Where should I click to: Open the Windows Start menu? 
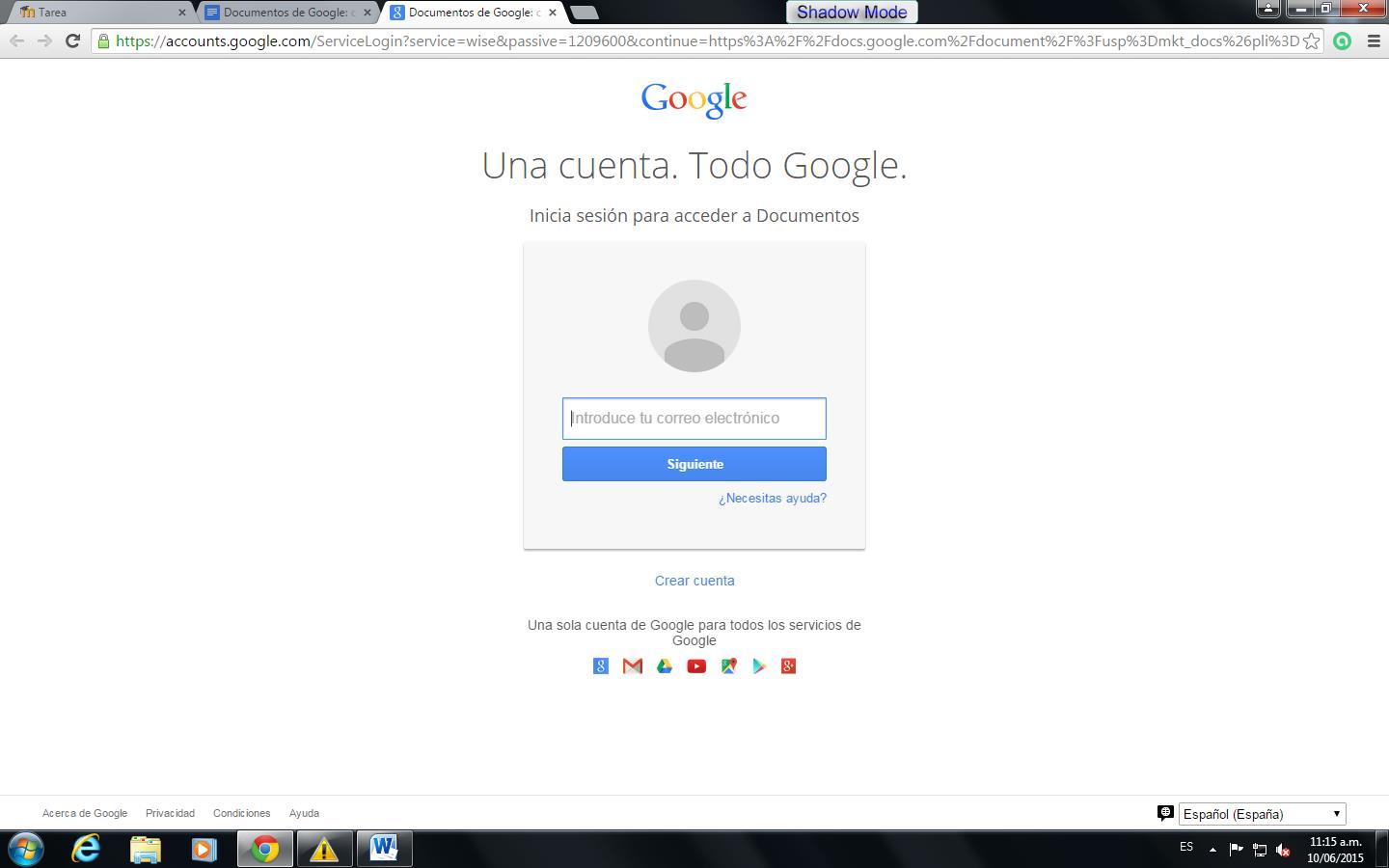click(x=26, y=849)
